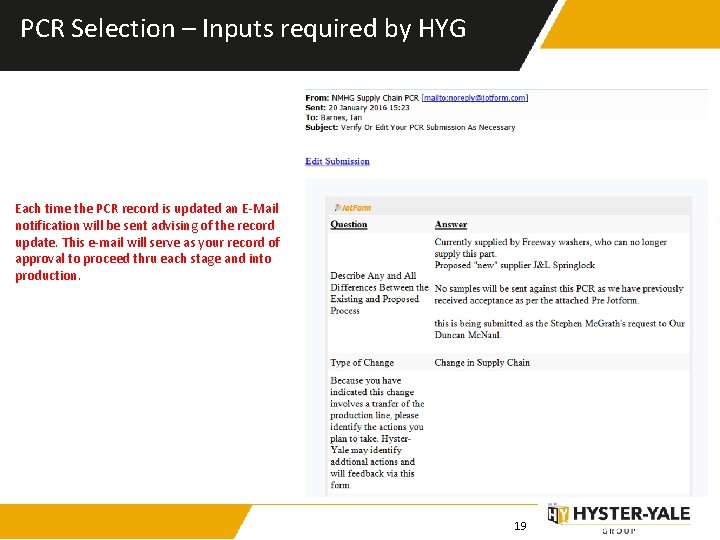720x540 pixels.
Task: Click the Change in Supply Chain answer
Action: coord(482,362)
